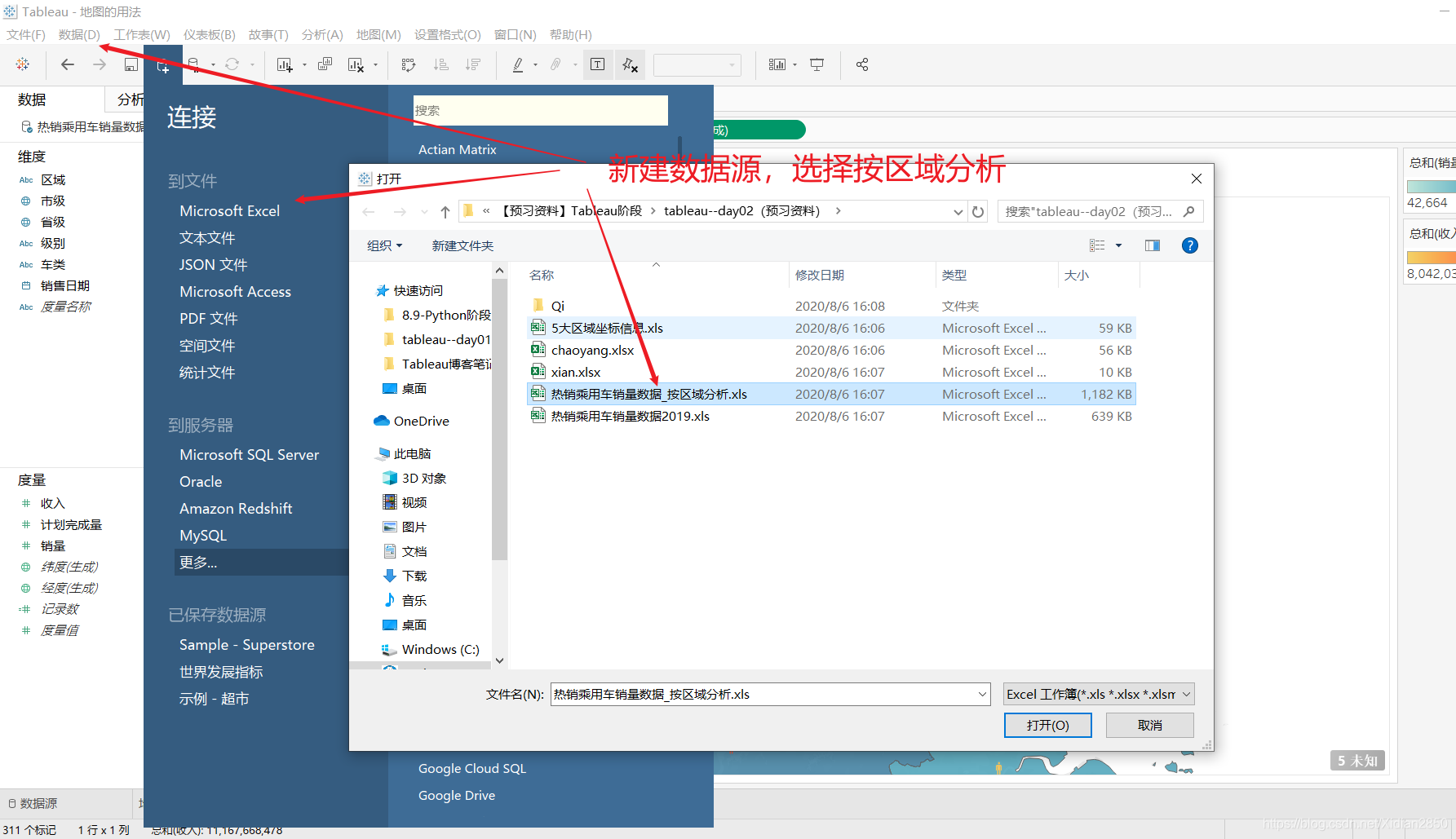Open the 地图(M) menu

pyautogui.click(x=378, y=34)
